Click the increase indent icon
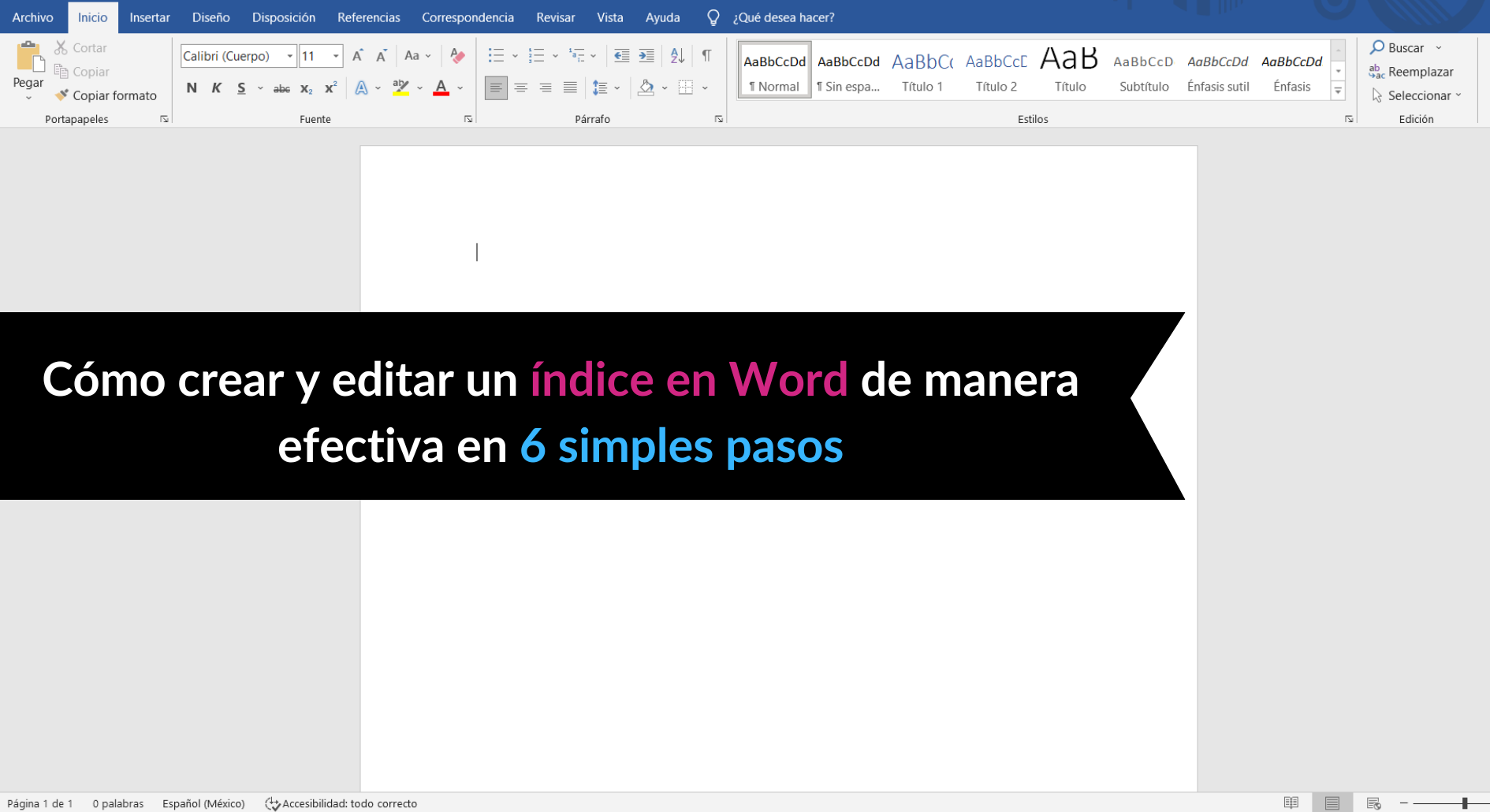Viewport: 1490px width, 812px height. click(x=646, y=56)
